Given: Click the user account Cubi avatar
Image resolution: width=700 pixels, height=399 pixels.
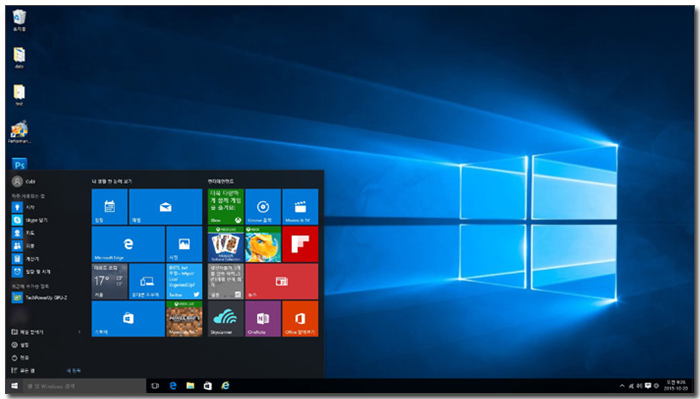Looking at the screenshot, I should [17, 181].
